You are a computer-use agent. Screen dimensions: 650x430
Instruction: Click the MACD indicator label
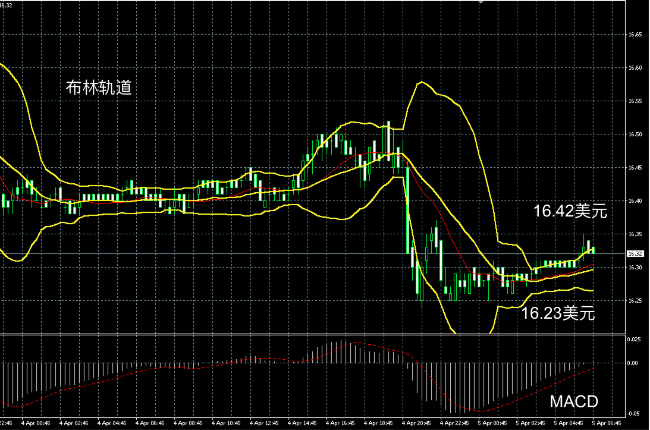click(577, 401)
